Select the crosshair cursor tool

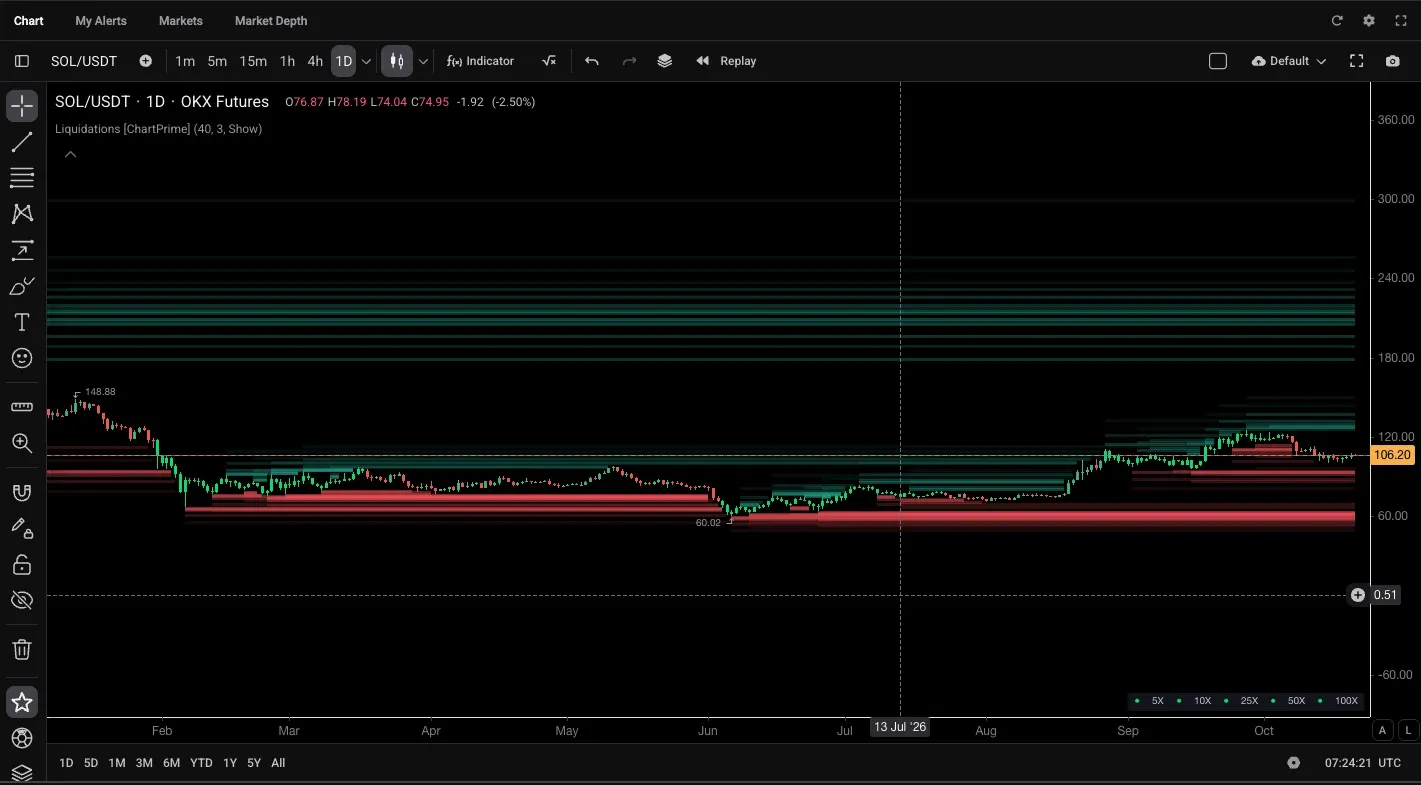[x=22, y=106]
